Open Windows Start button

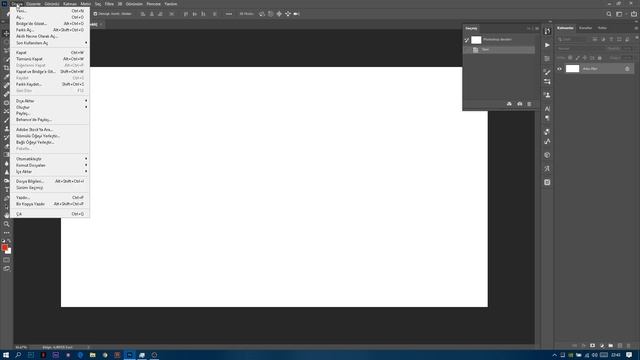point(6,355)
